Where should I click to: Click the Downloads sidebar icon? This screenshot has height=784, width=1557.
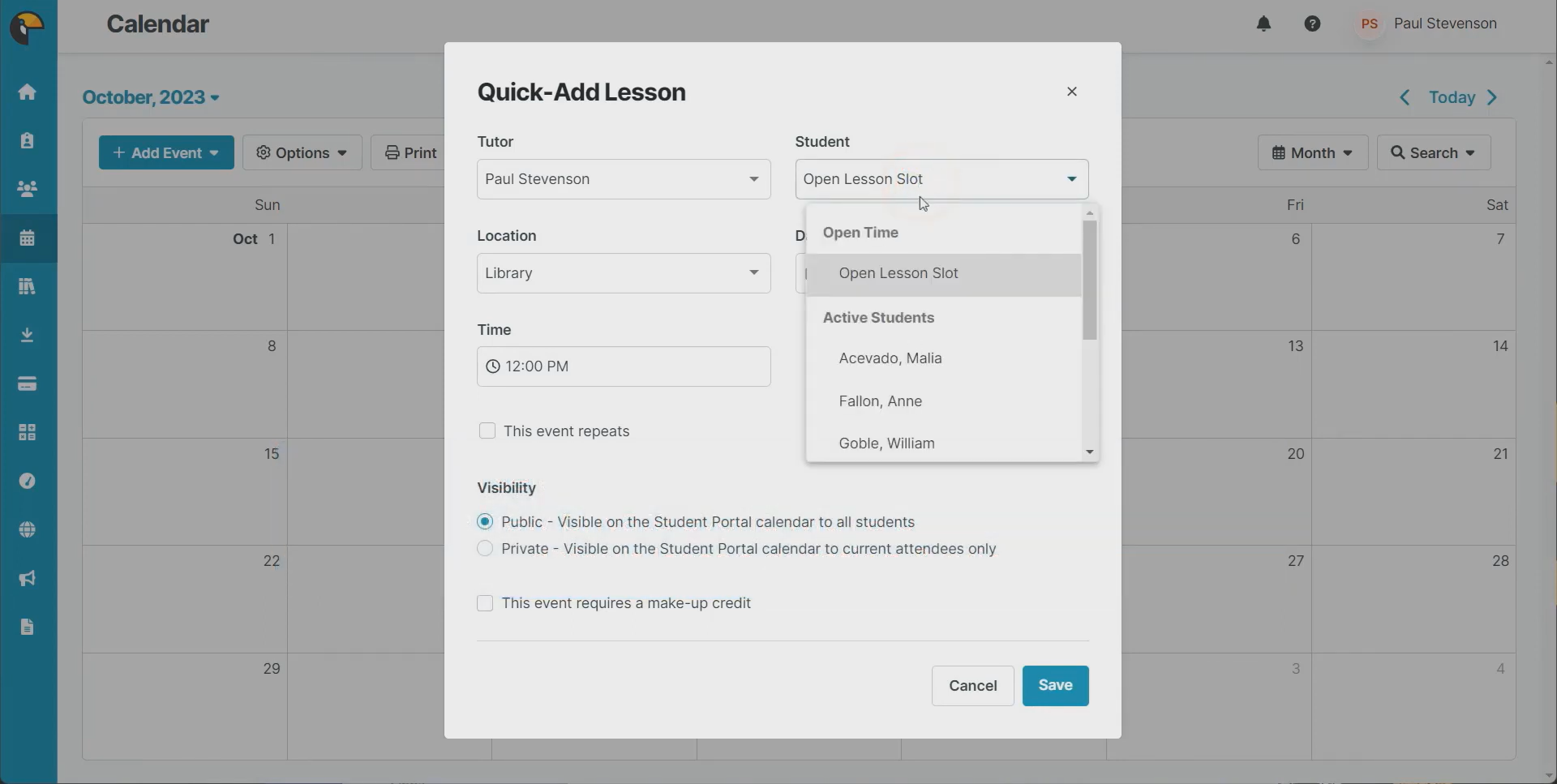coord(28,335)
